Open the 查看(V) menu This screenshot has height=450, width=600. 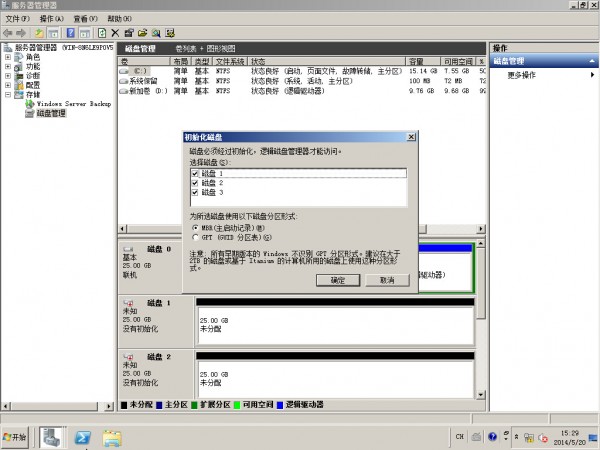tap(87, 19)
